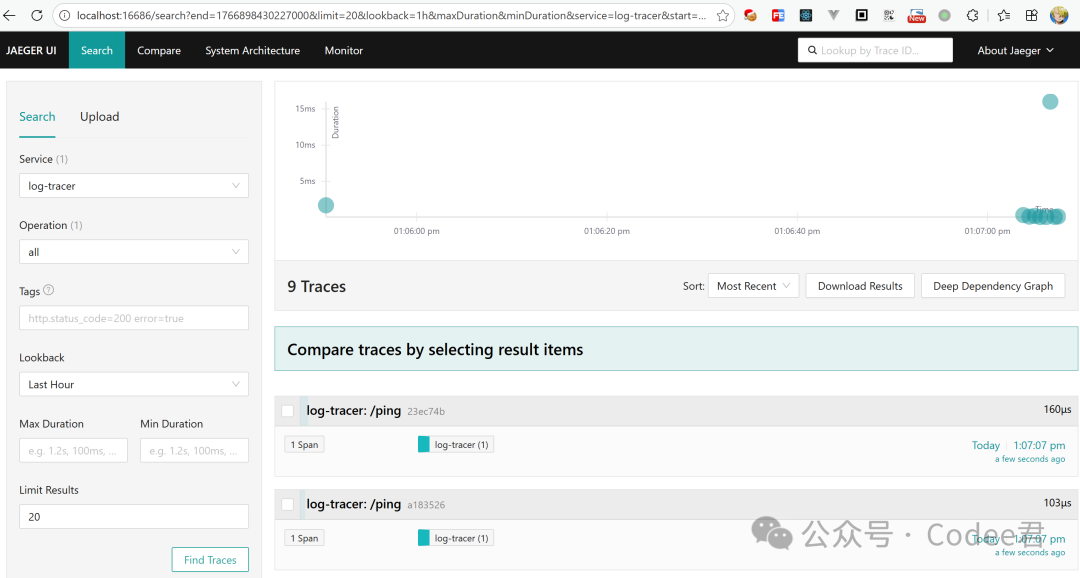1080x578 pixels.
Task: Open the Sort dropdown showing Most Recent
Action: coord(754,286)
